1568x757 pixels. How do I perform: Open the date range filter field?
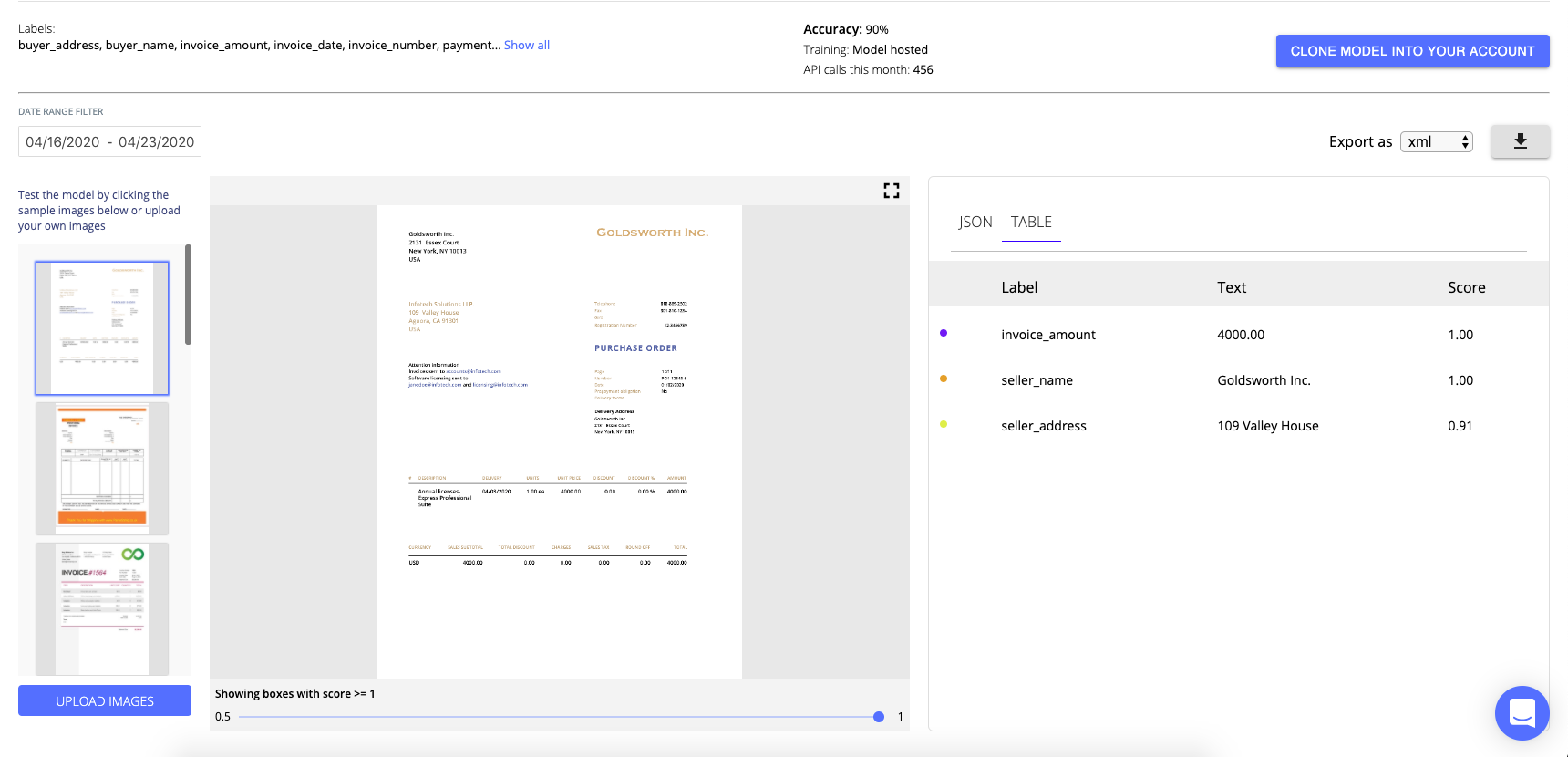tap(109, 141)
